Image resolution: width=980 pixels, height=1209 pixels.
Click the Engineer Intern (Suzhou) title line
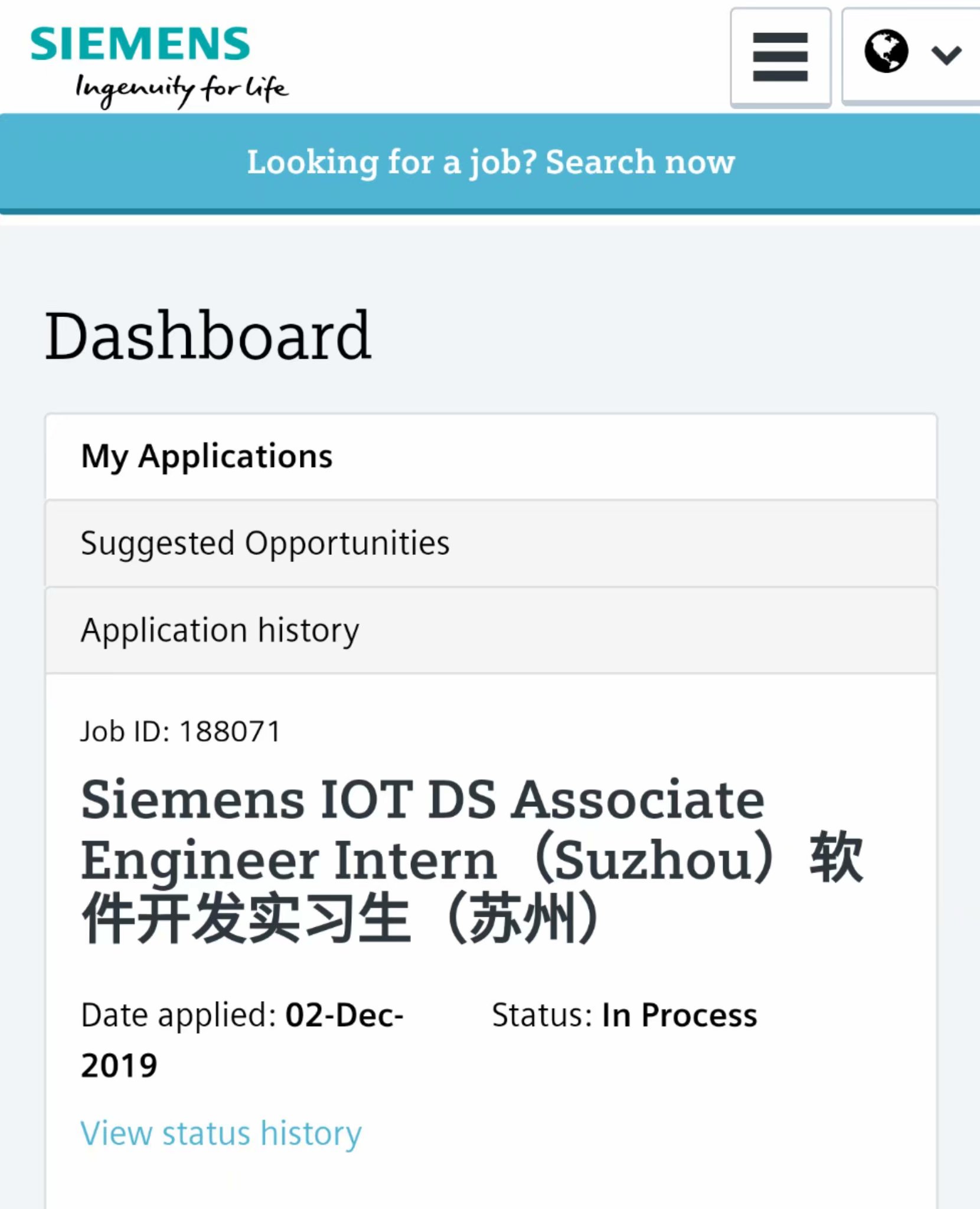(427, 860)
